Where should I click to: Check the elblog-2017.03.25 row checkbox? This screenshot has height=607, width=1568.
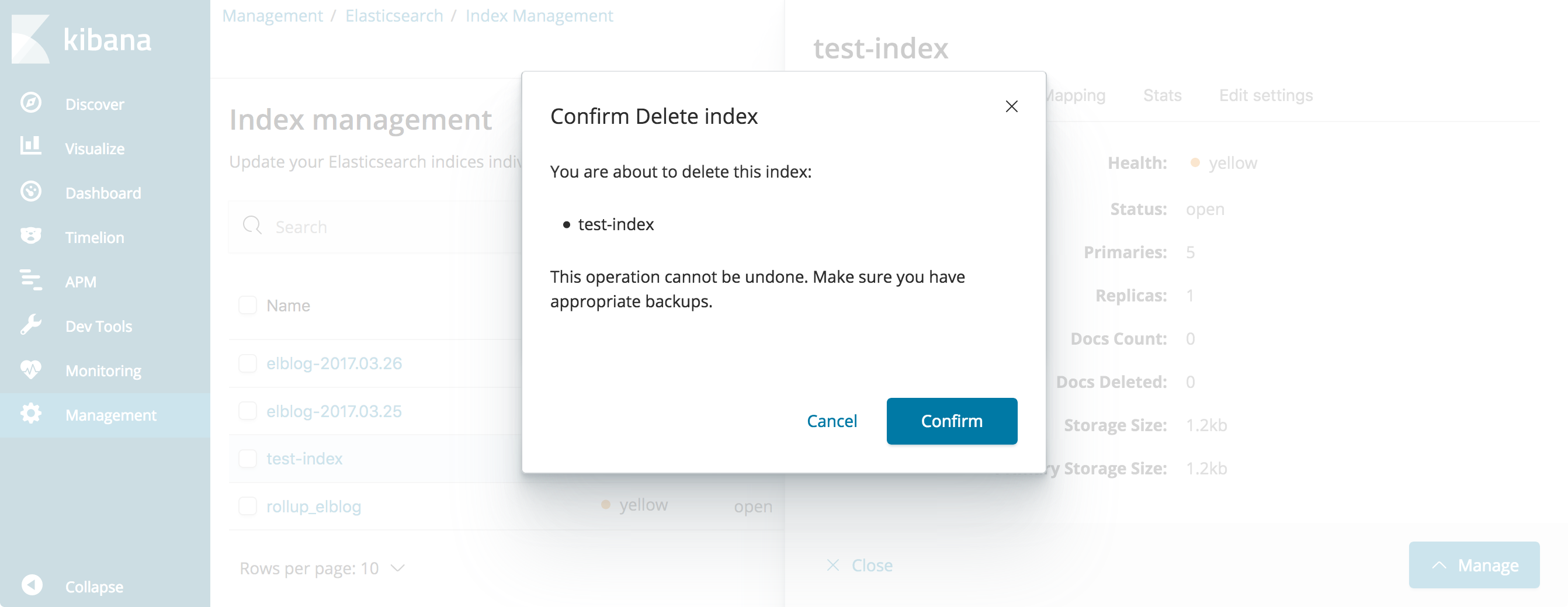click(248, 411)
